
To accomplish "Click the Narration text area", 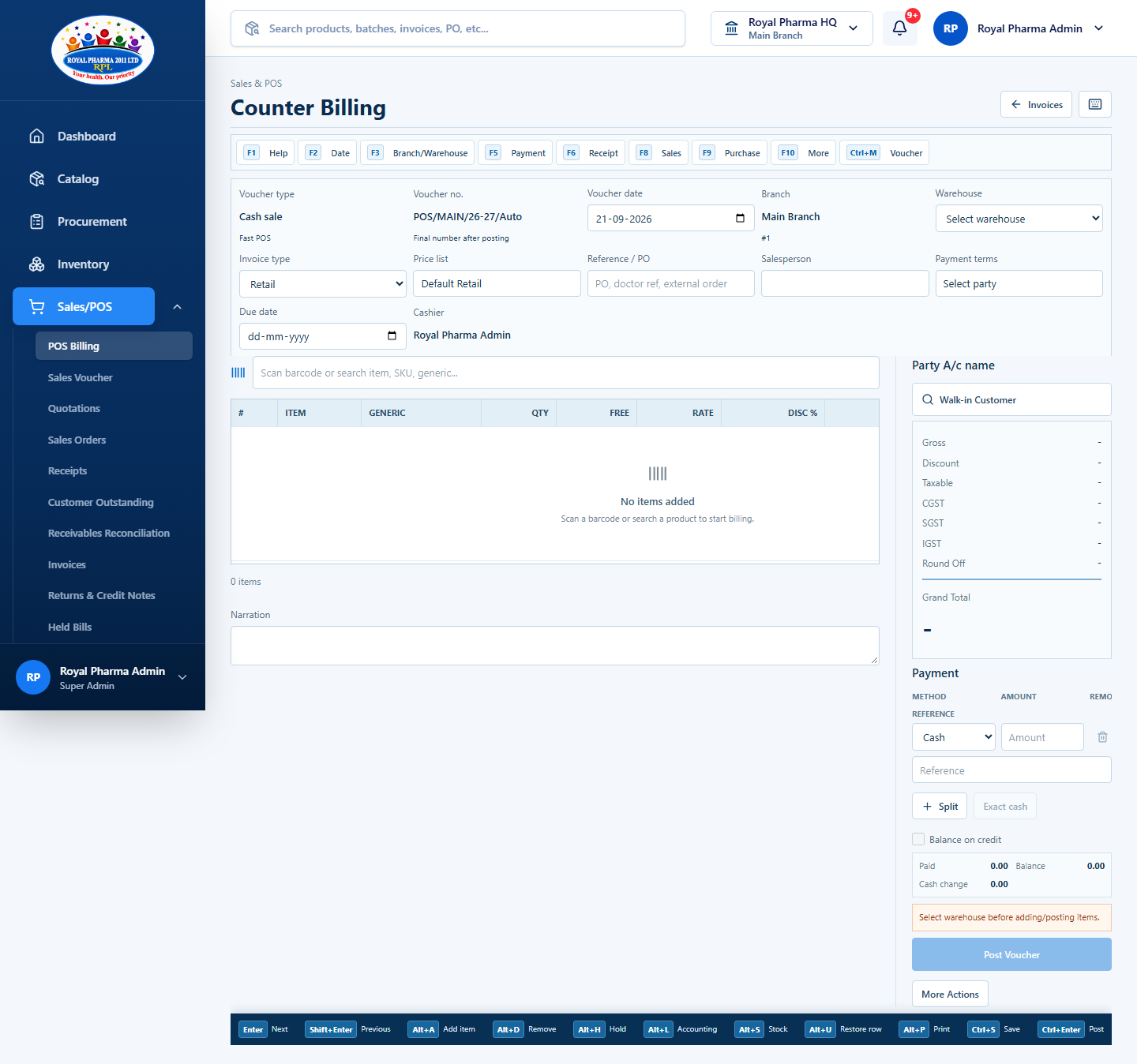I will (555, 646).
